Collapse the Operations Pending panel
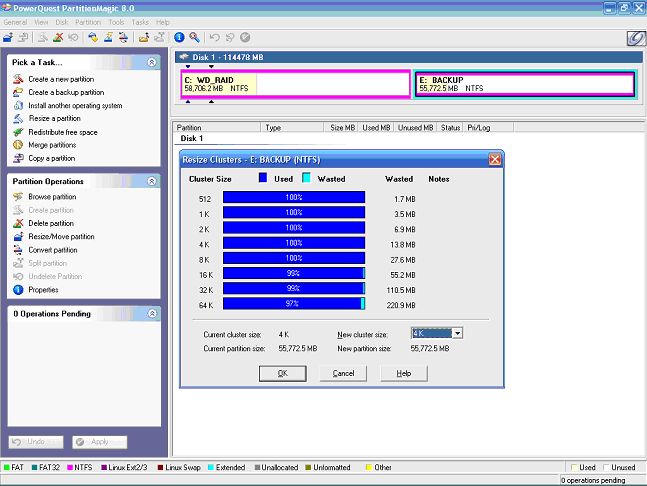 point(151,314)
